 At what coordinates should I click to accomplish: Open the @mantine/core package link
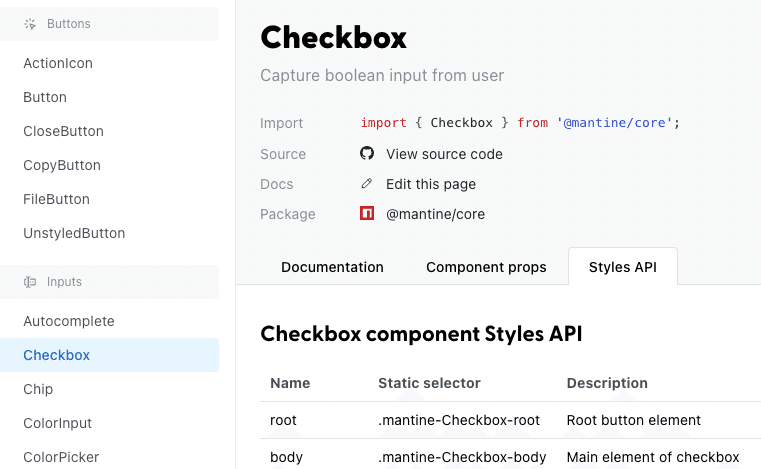coord(435,214)
